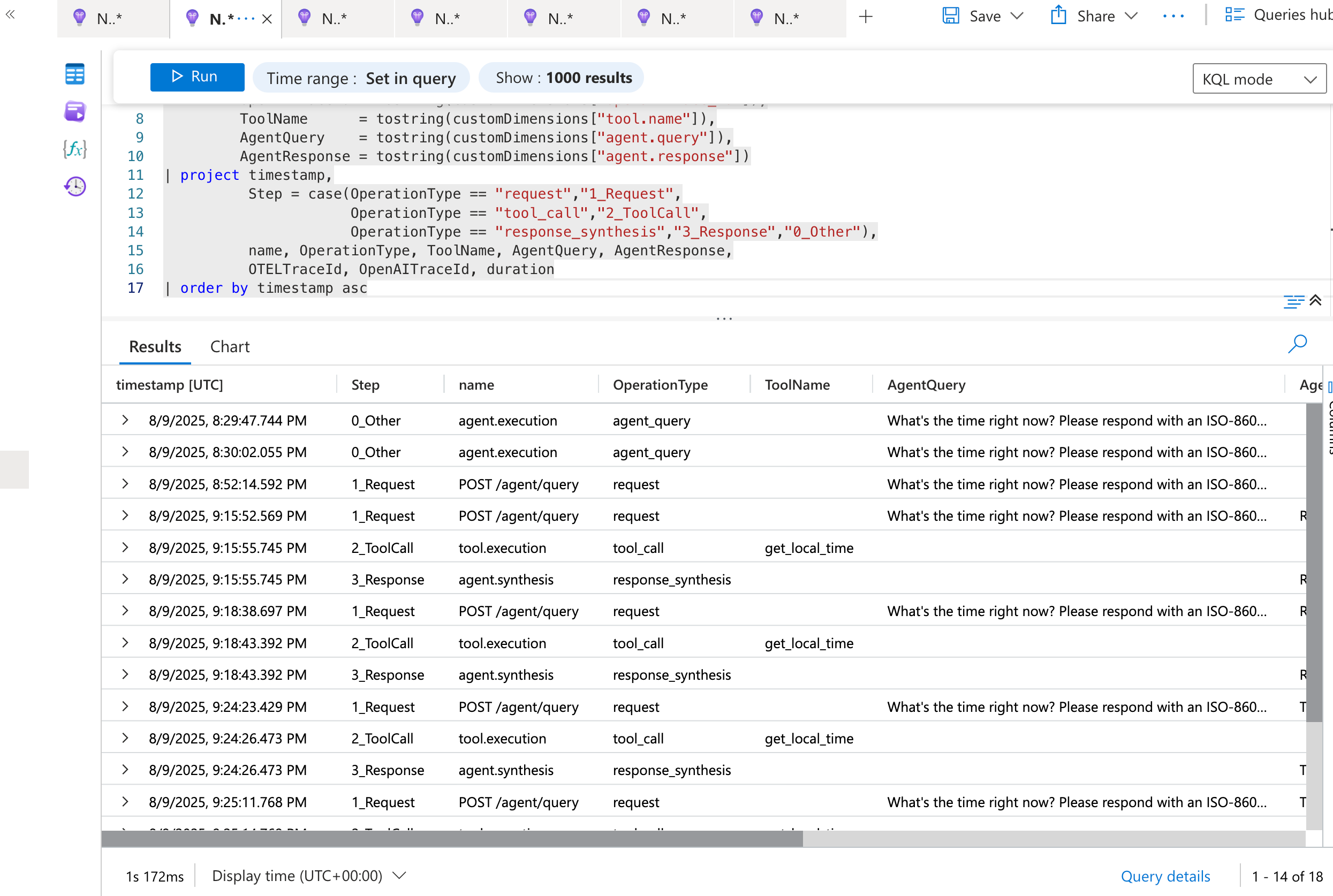Screen dimensions: 1333x896
Task: Select the fifth query tab
Action: [x=563, y=19]
